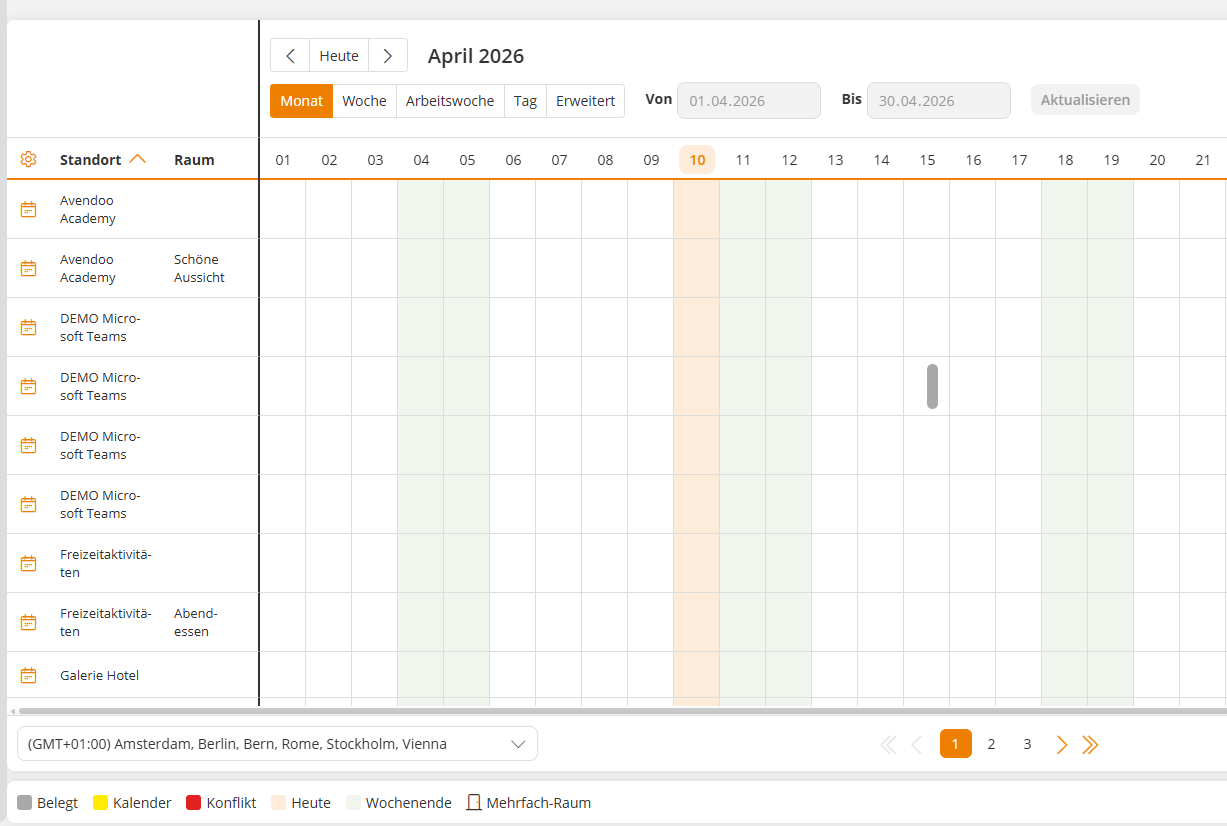Go to next page arrow in pagination
The image size is (1227, 826).
point(1061,744)
